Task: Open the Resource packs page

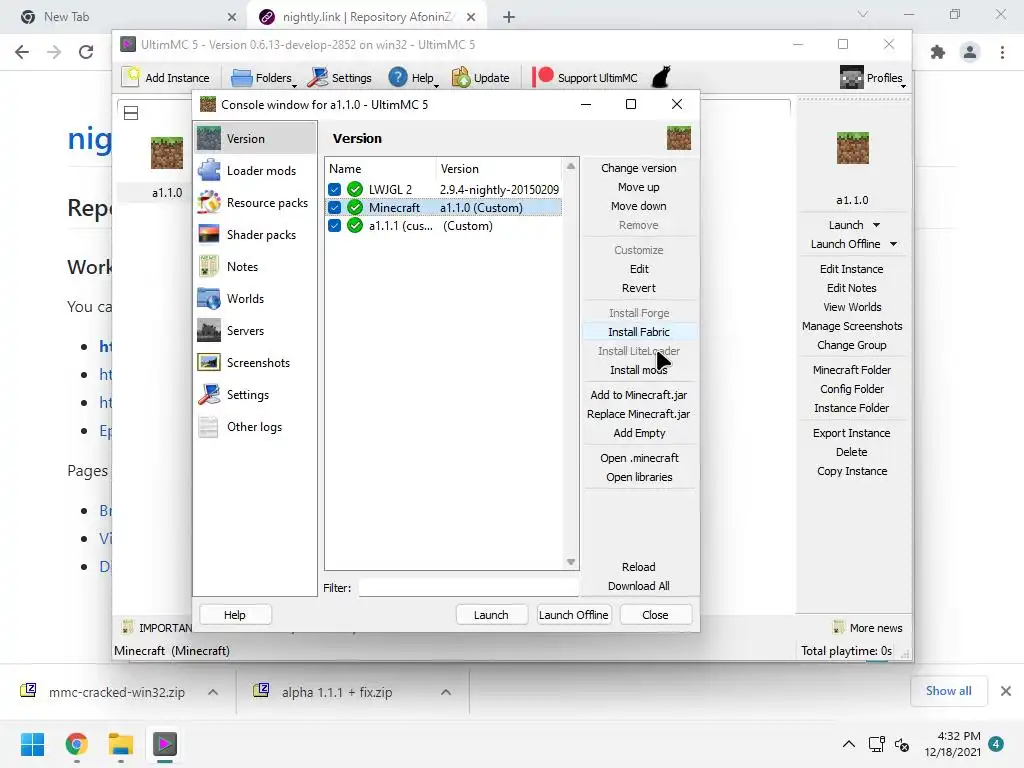Action: coord(255,202)
